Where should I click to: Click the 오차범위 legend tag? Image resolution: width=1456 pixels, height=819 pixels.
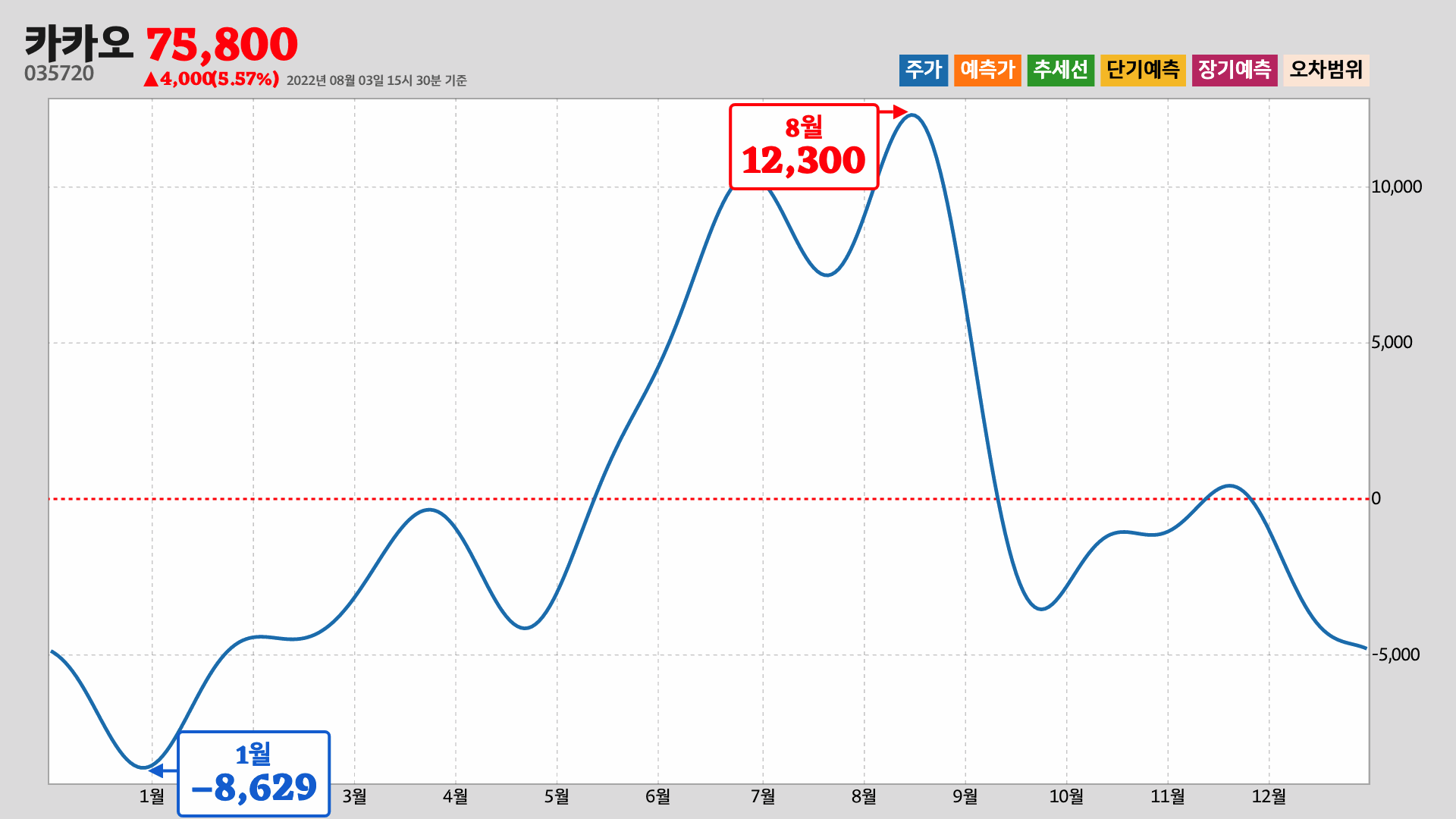tap(1326, 71)
